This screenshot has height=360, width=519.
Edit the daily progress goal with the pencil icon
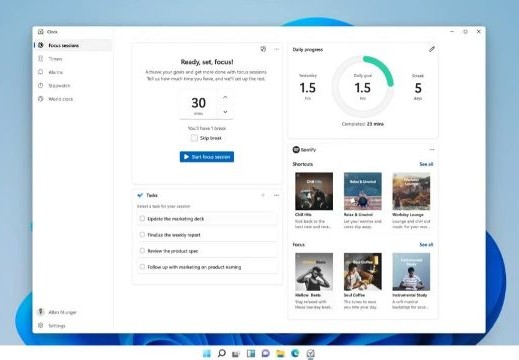(x=432, y=49)
